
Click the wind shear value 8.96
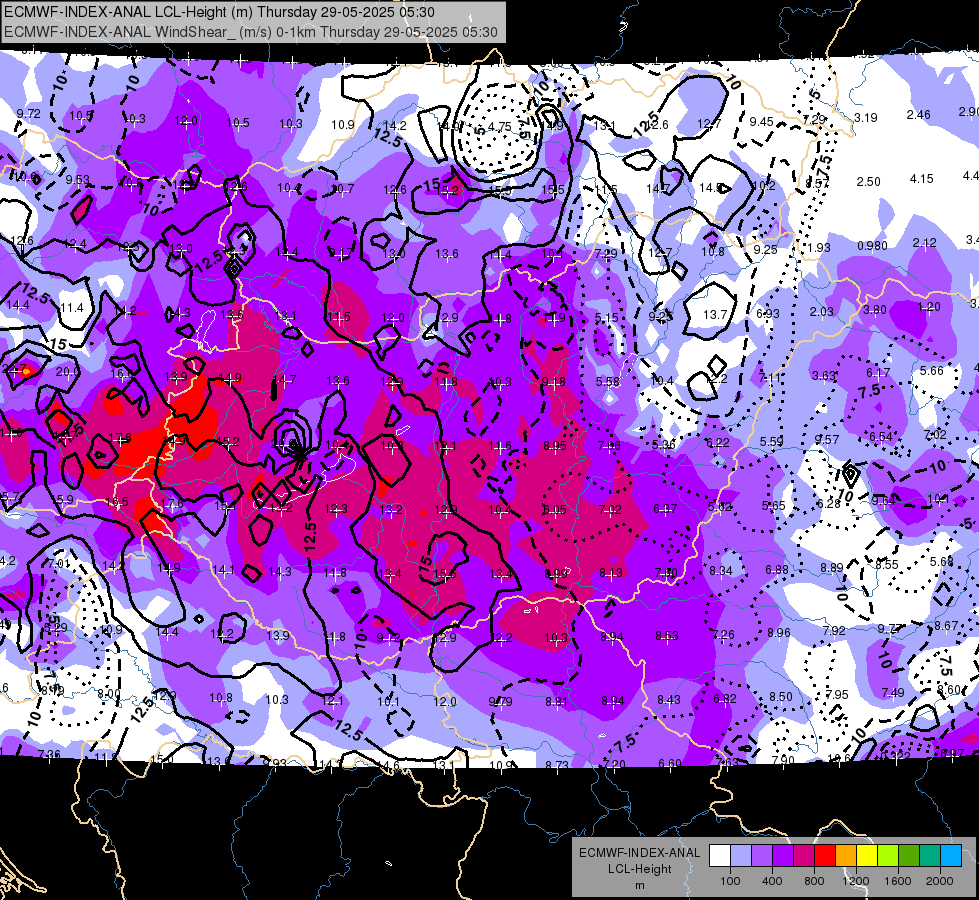pos(779,633)
